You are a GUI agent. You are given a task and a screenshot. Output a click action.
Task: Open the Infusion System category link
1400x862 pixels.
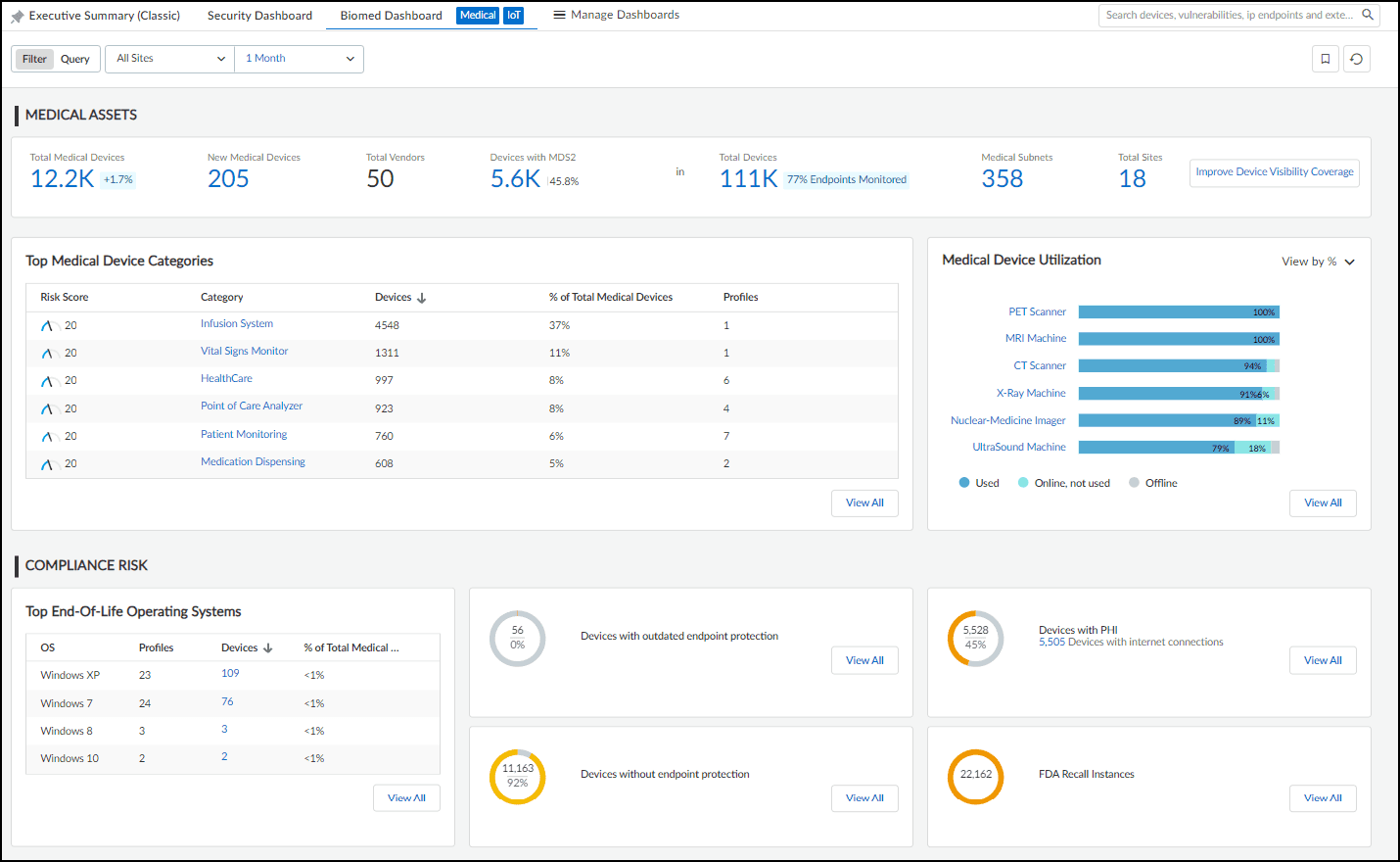[x=237, y=324]
